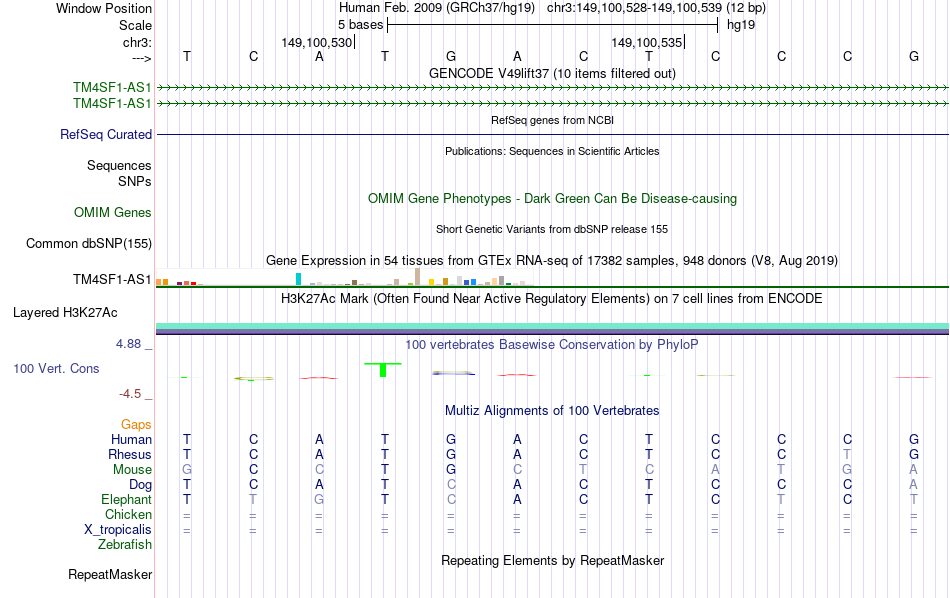
Task: Click the turquoise H3K27Ac signal band
Action: point(552,326)
